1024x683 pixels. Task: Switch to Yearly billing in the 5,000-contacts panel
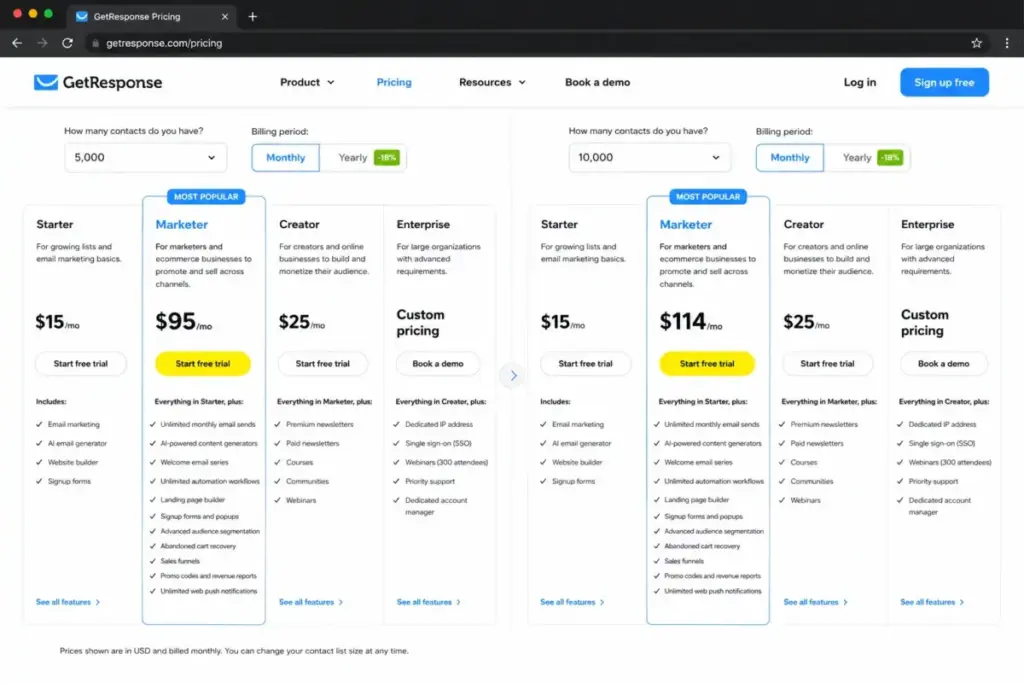362,157
